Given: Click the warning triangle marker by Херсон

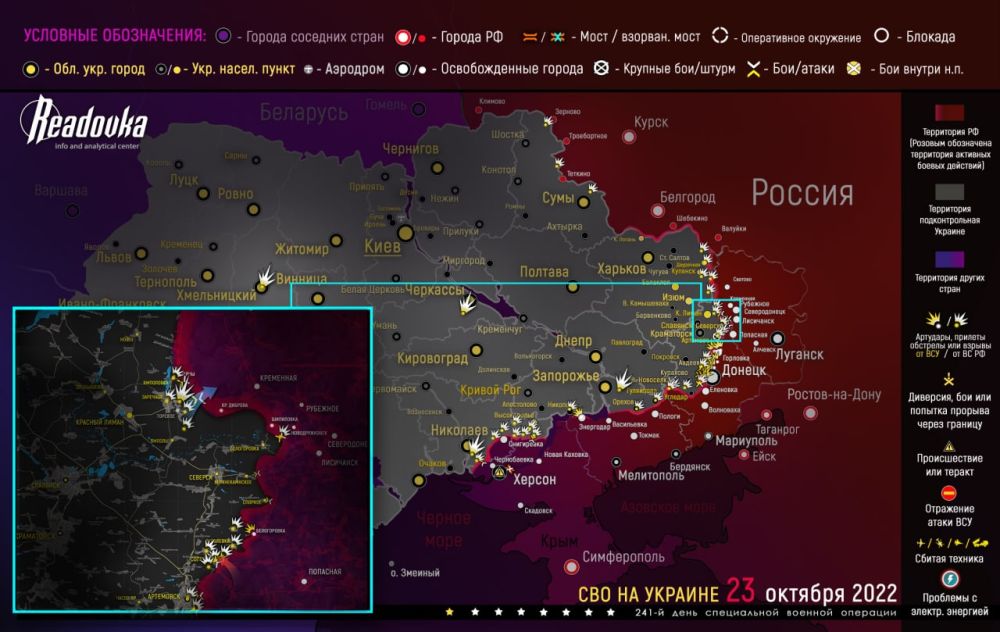Looking at the screenshot, I should click(x=500, y=471).
